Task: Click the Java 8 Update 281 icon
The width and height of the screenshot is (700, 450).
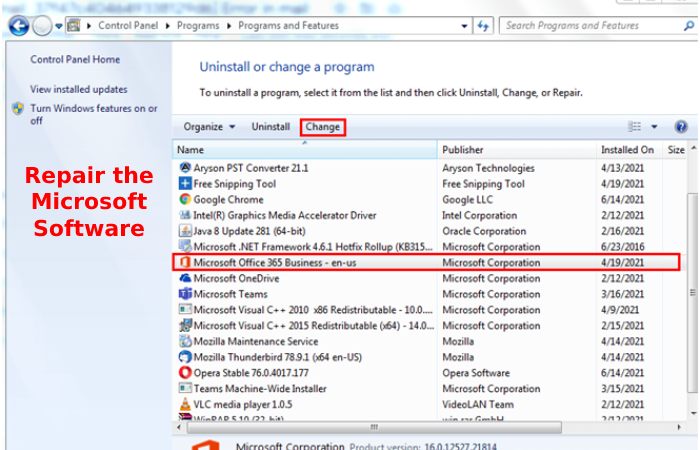Action: pyautogui.click(x=185, y=231)
